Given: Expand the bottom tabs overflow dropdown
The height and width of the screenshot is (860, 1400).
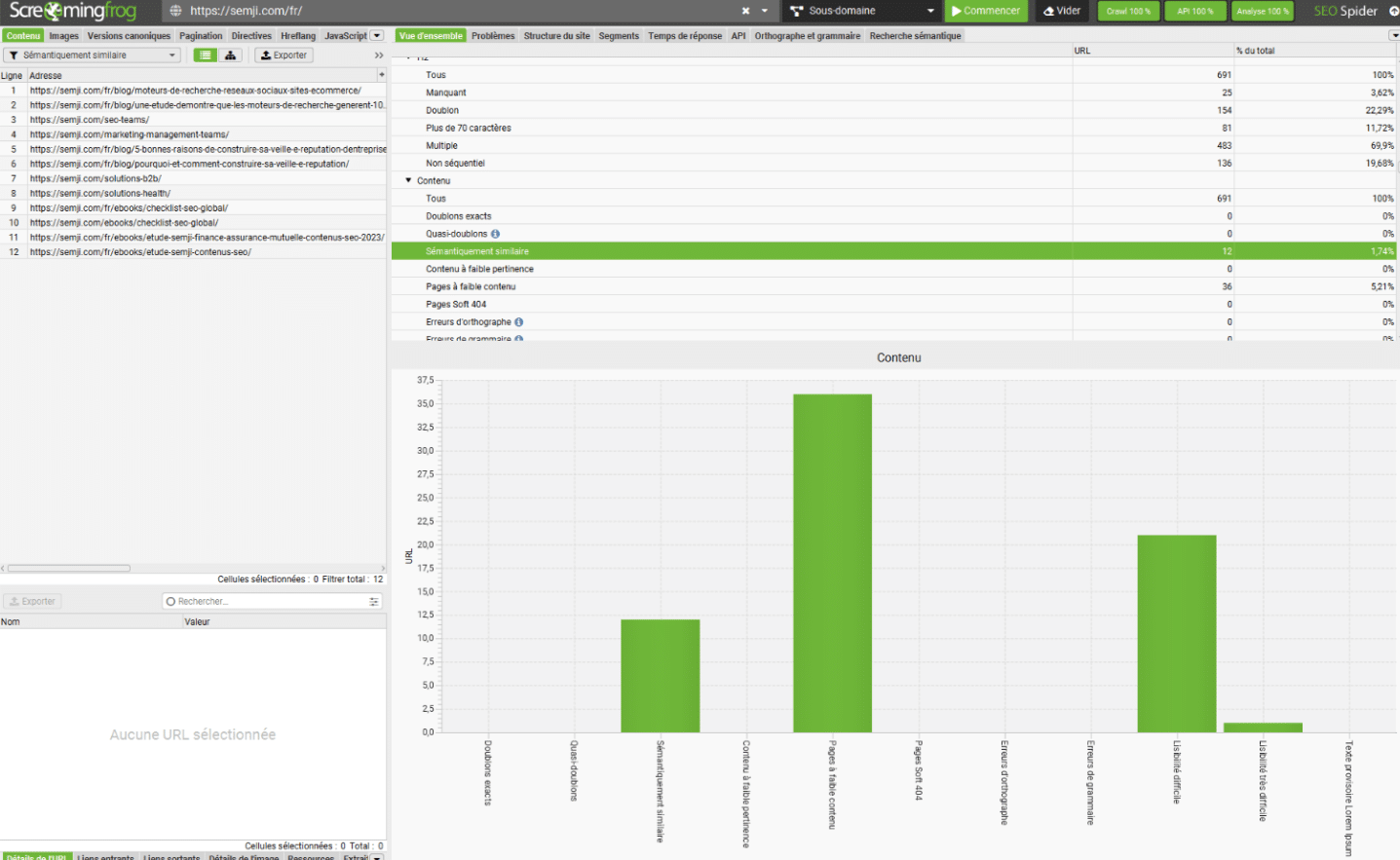Looking at the screenshot, I should pos(377,857).
